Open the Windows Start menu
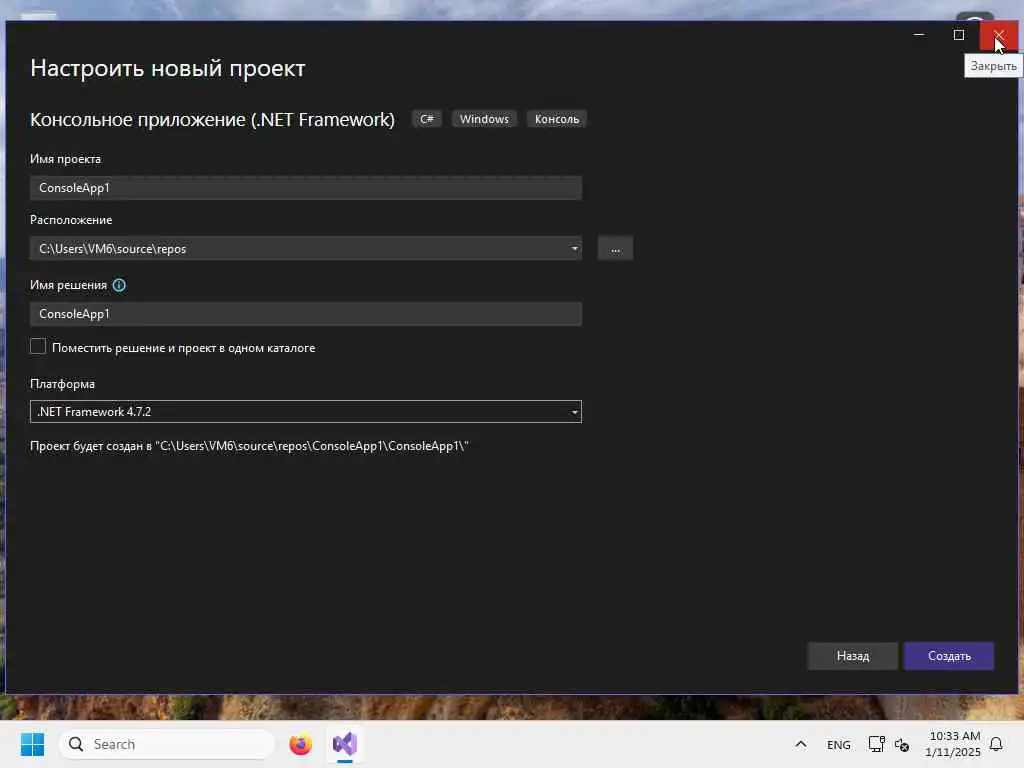1024x768 pixels. point(33,744)
